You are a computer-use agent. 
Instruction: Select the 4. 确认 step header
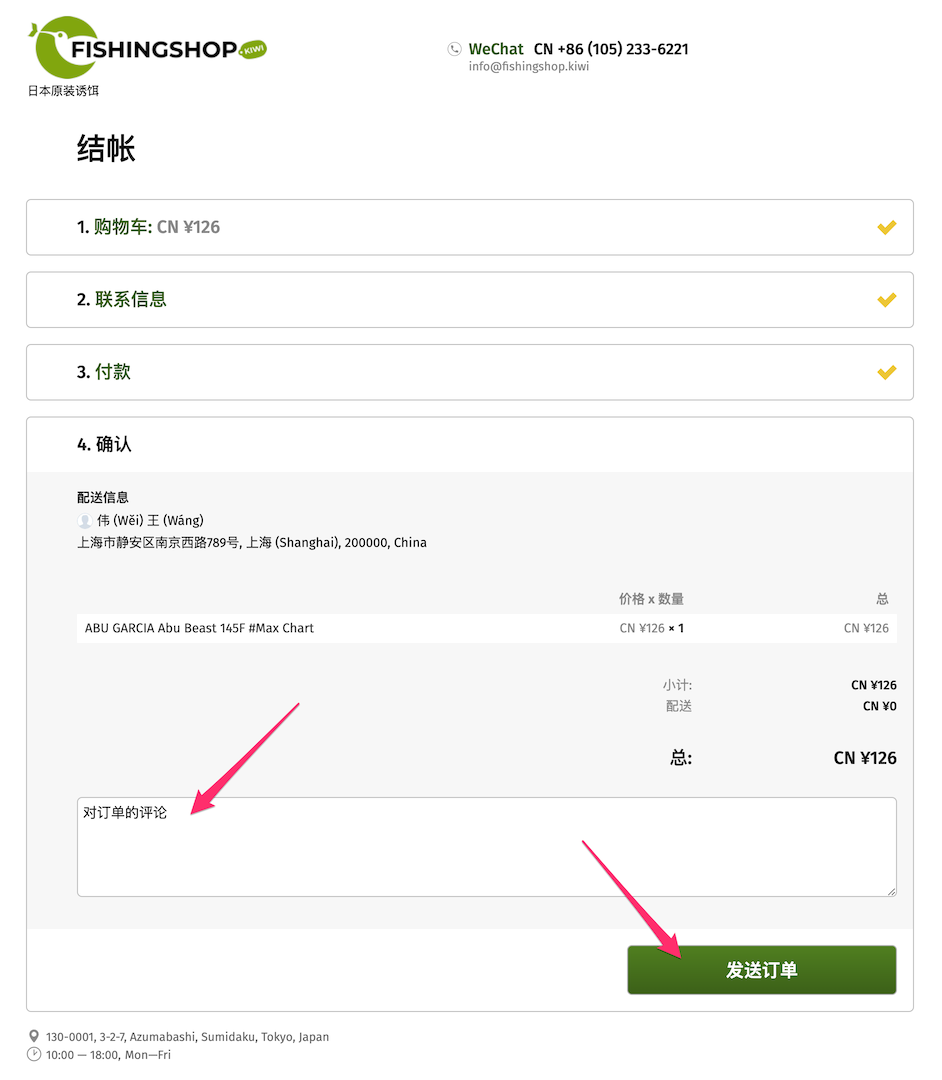[470, 444]
